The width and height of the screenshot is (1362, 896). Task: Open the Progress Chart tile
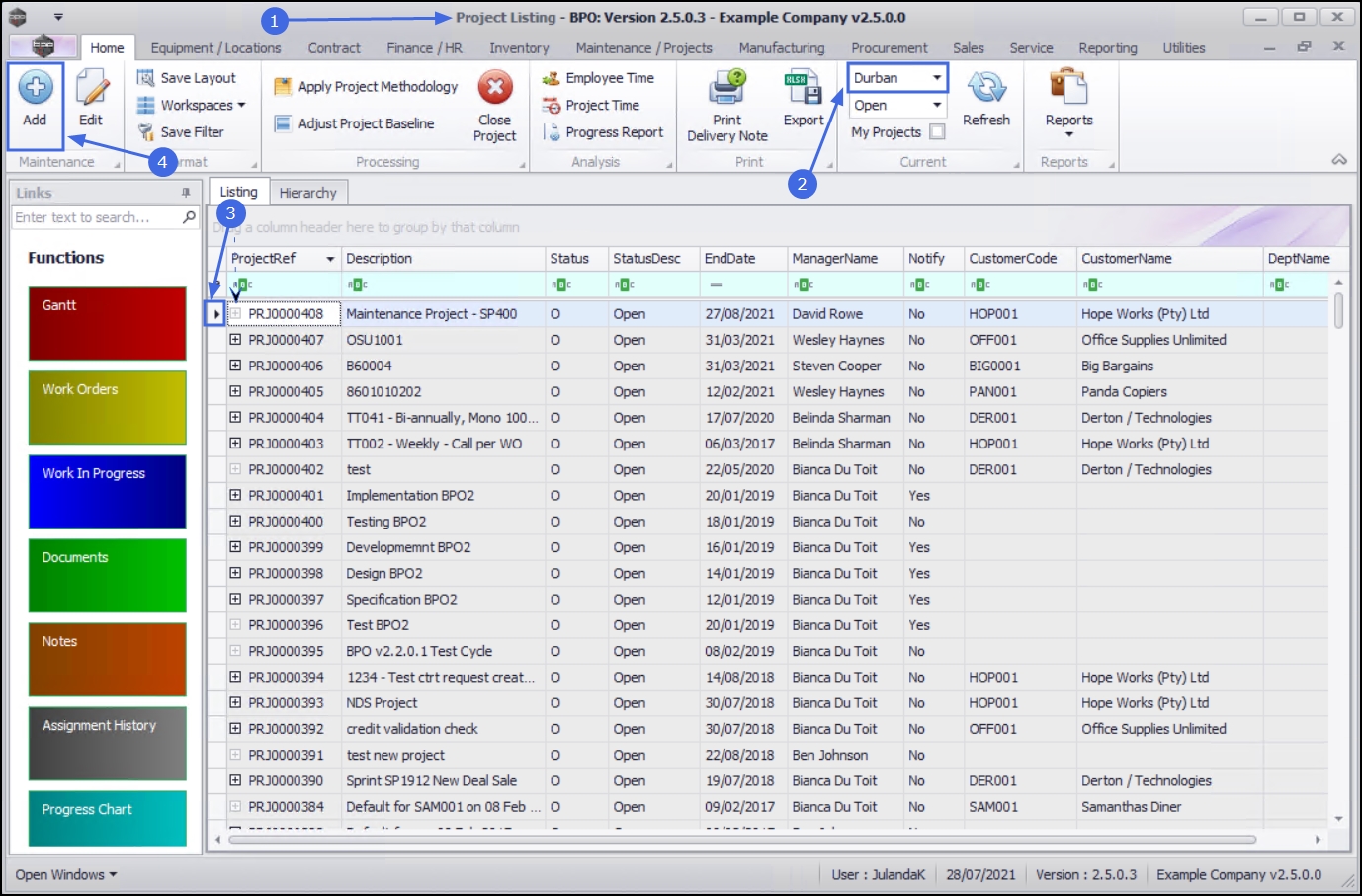(107, 818)
